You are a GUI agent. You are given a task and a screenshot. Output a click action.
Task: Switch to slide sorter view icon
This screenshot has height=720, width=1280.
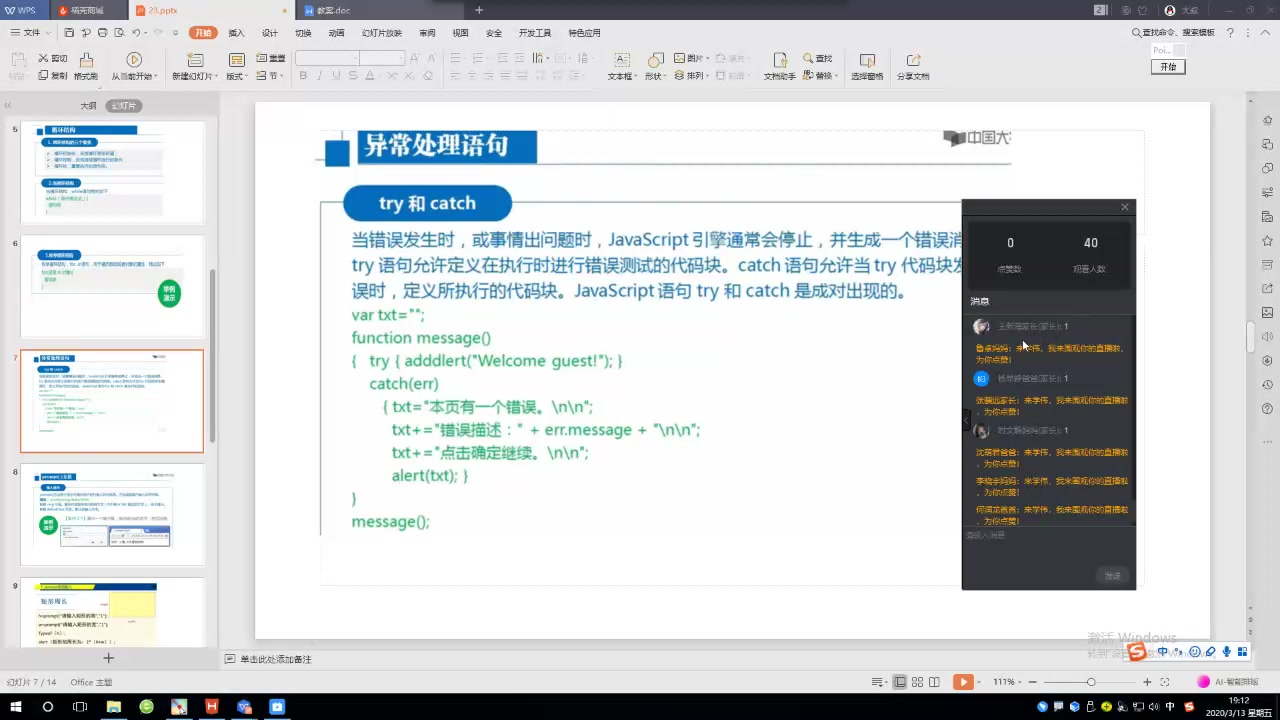(917, 682)
